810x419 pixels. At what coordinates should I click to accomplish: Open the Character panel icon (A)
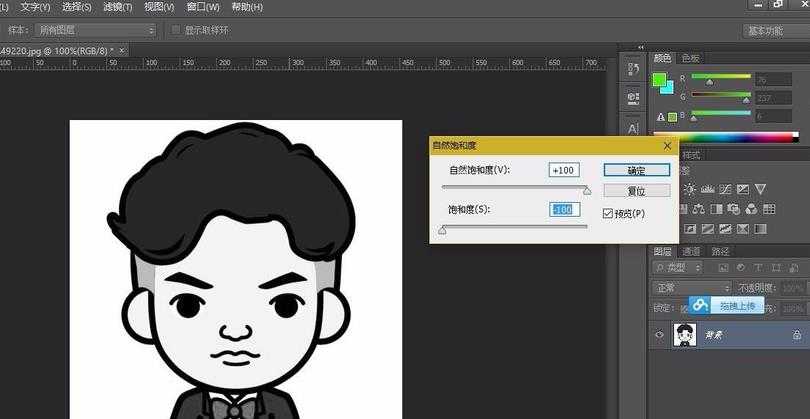(x=632, y=127)
